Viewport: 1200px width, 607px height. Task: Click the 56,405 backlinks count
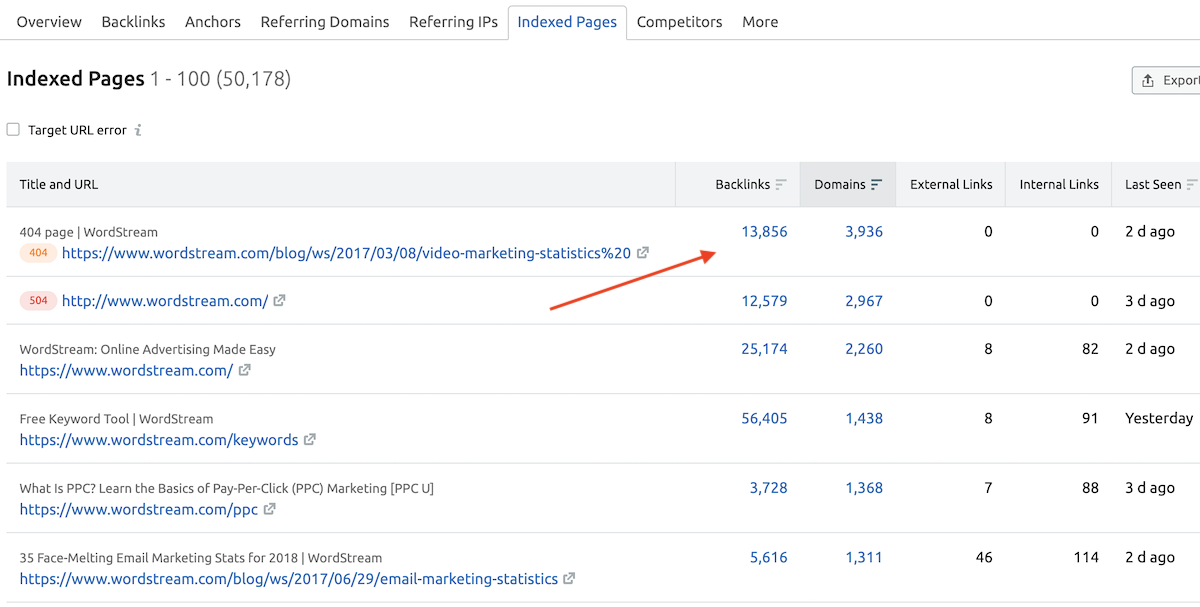tap(765, 418)
